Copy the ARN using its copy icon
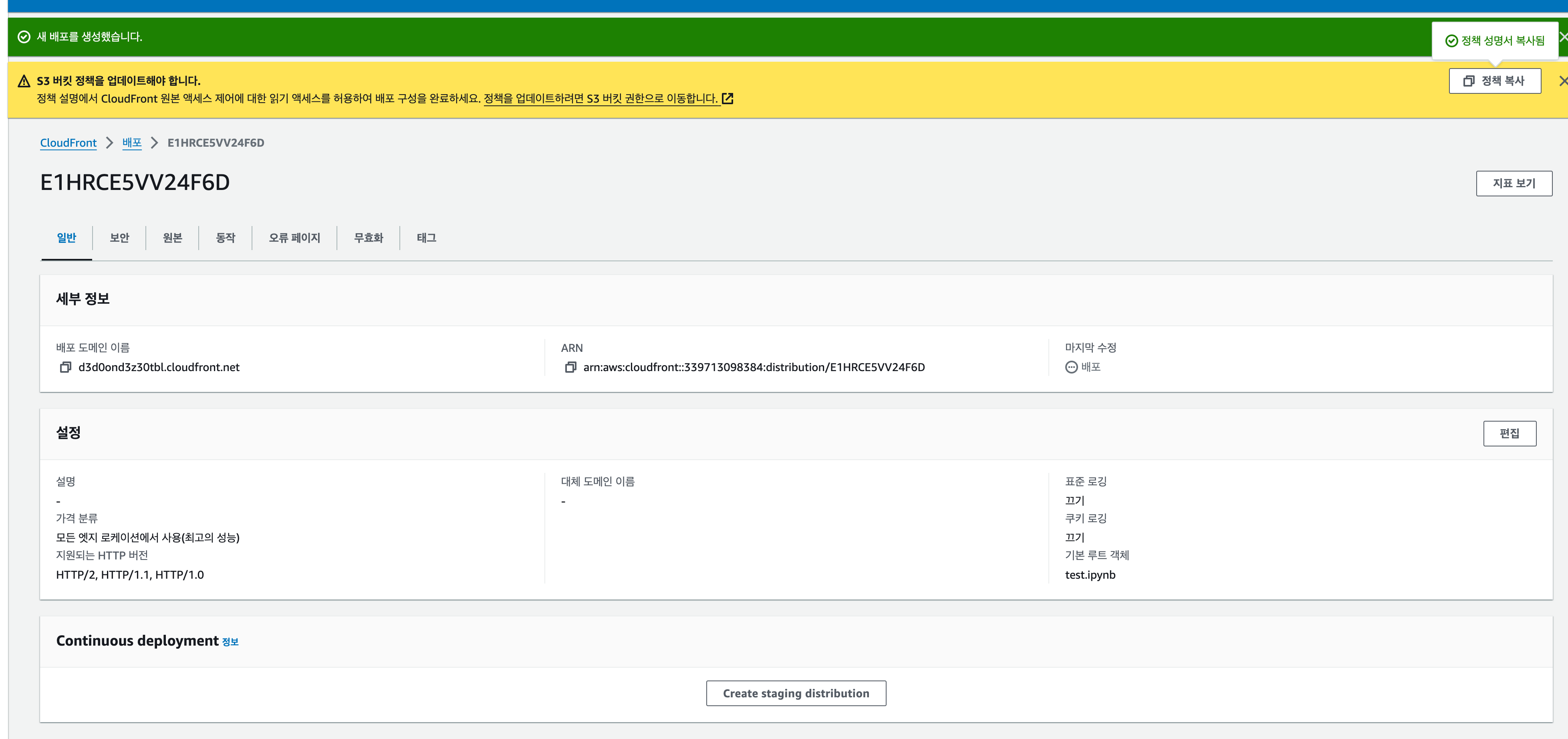Screen dimensions: 1568x739 point(570,367)
